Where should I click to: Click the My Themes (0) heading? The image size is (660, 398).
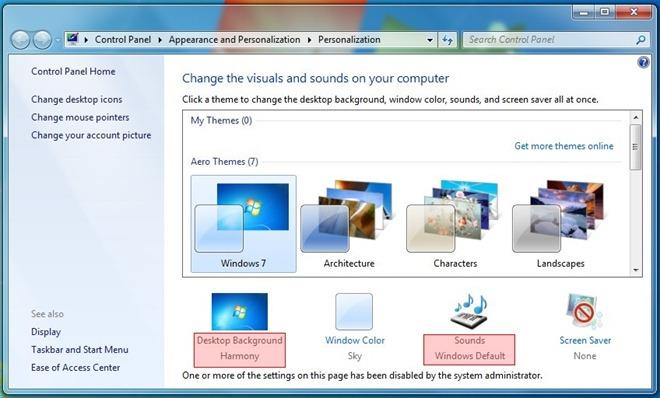pos(221,121)
